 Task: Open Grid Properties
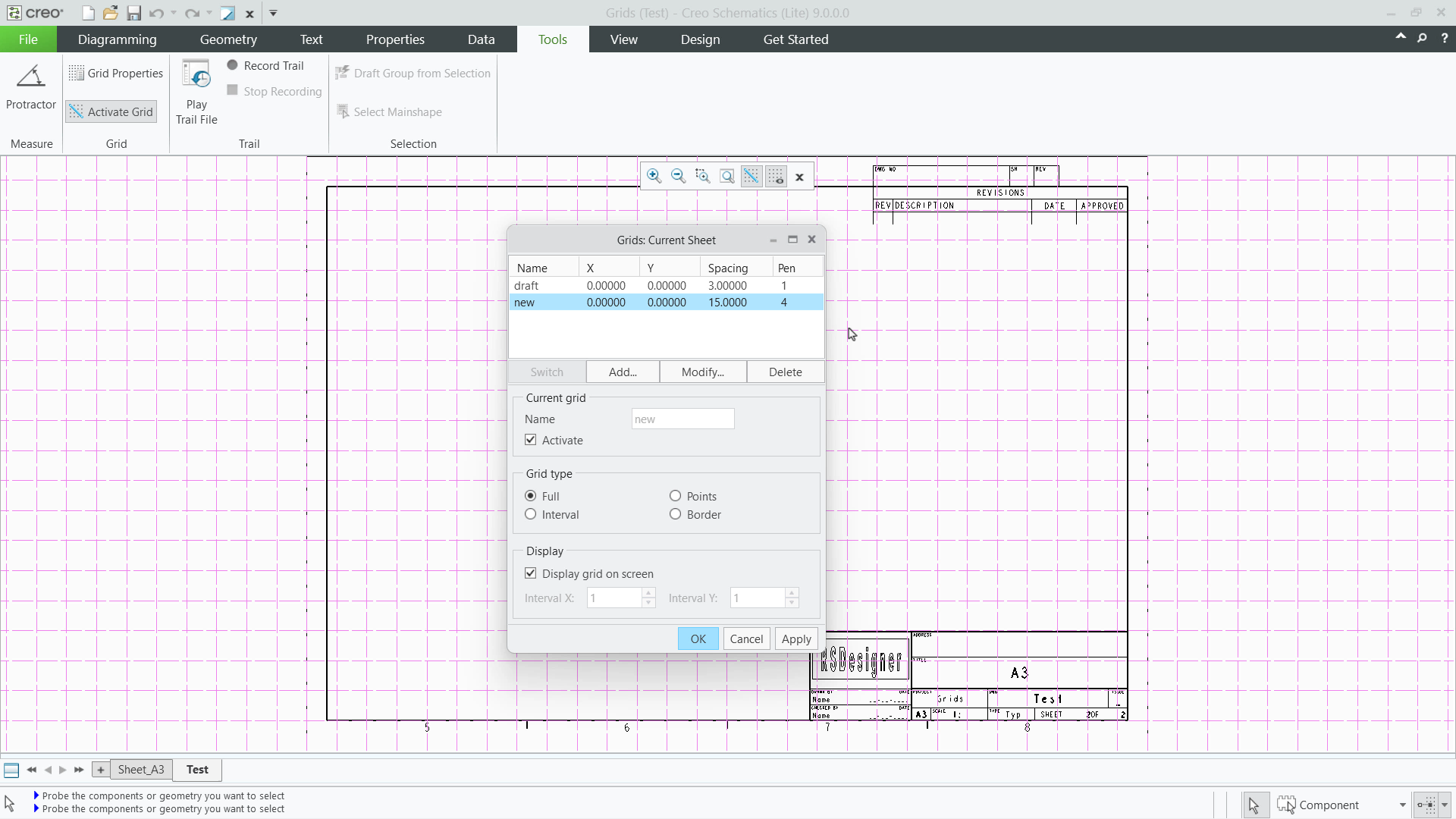(x=116, y=73)
